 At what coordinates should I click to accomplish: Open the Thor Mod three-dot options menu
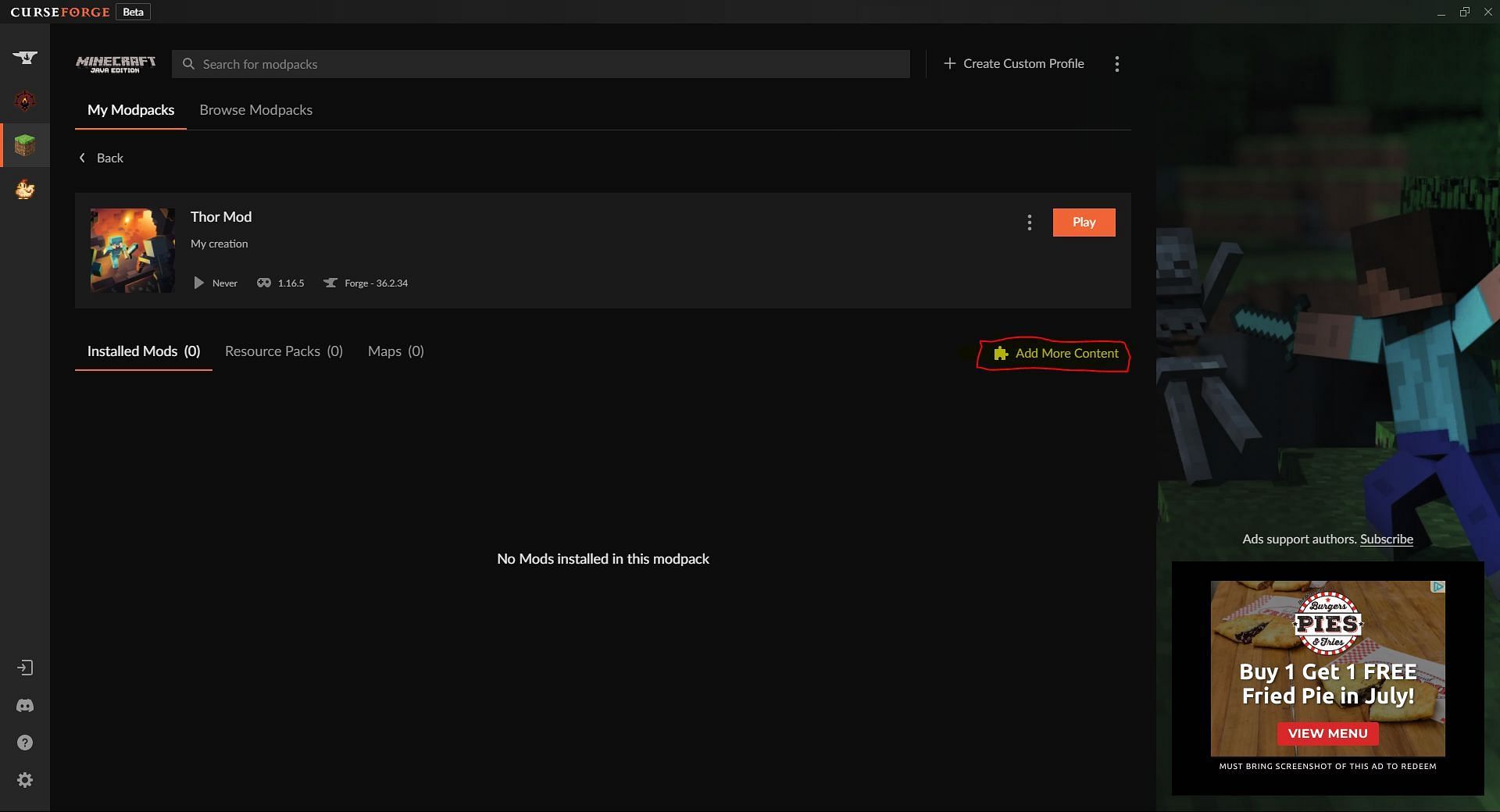(1030, 223)
